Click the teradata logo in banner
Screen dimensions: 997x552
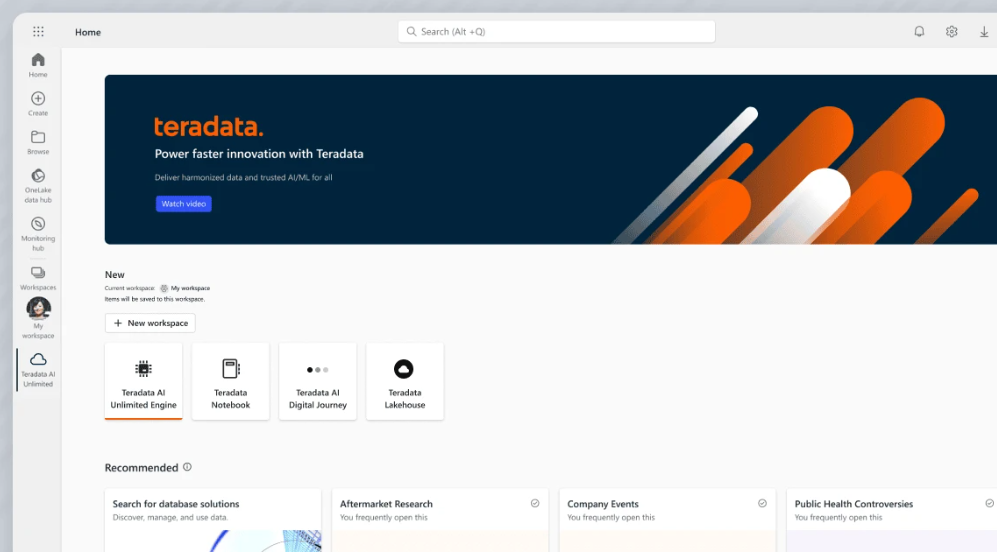click(x=209, y=127)
